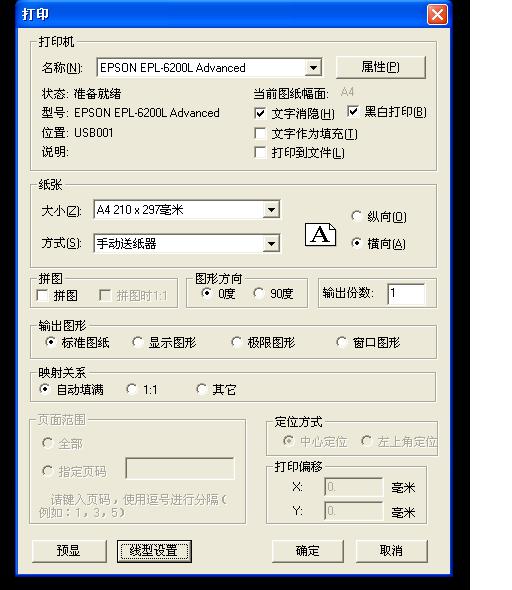Image resolution: width=512 pixels, height=590 pixels.
Task: Click the 状态: 准备就绪 status text
Action: (81, 93)
